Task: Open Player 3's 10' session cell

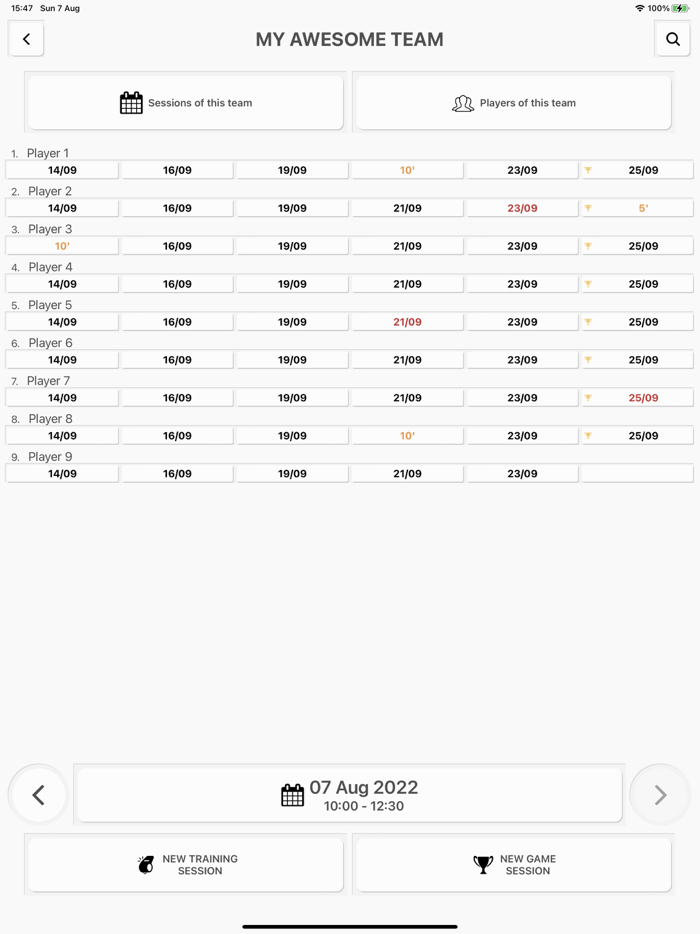Action: [61, 245]
